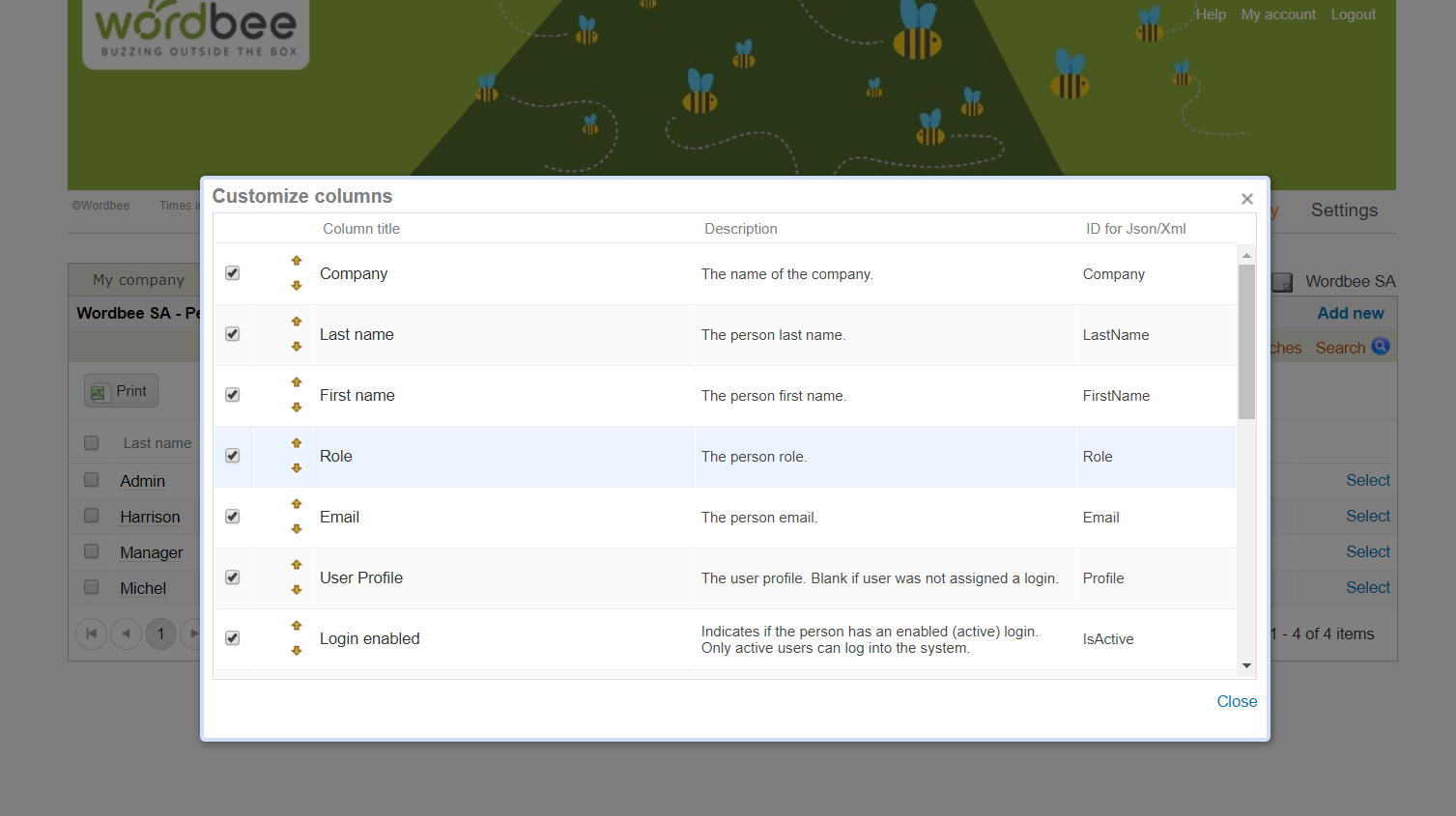Image resolution: width=1456 pixels, height=816 pixels.
Task: Click up arrow for First name row
Action: click(x=297, y=382)
